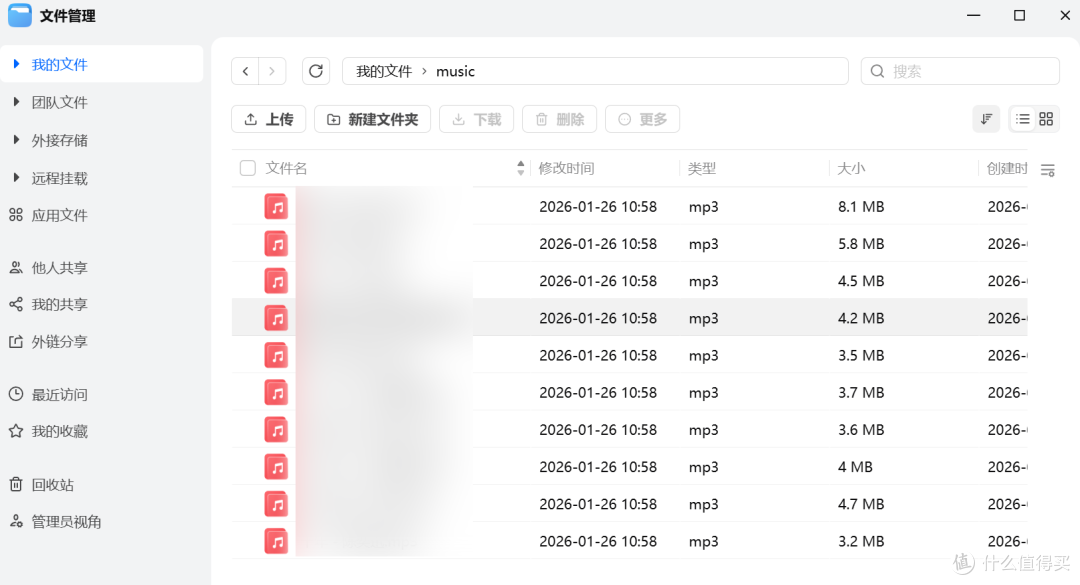Select the row sized 3.7 MB
1080x585 pixels.
(x=630, y=393)
